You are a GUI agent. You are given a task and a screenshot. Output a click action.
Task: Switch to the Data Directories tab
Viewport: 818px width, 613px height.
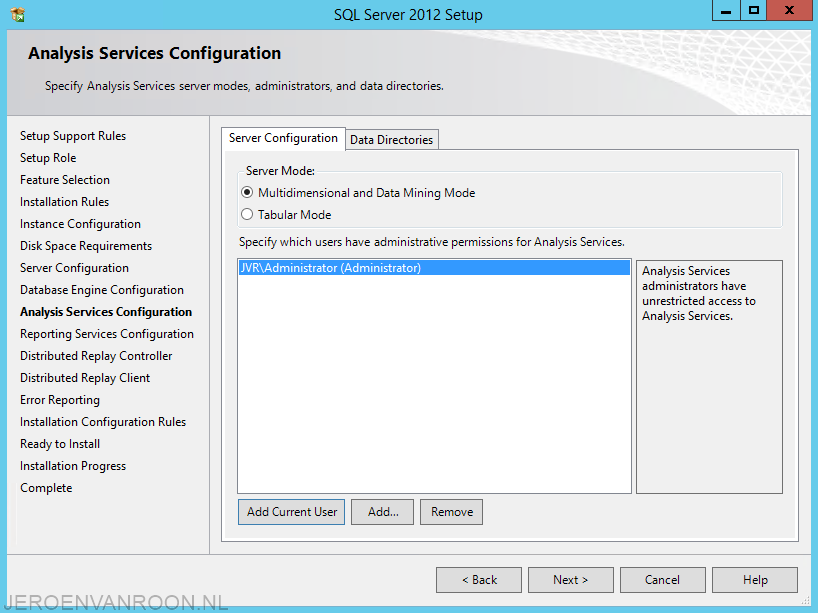point(391,140)
